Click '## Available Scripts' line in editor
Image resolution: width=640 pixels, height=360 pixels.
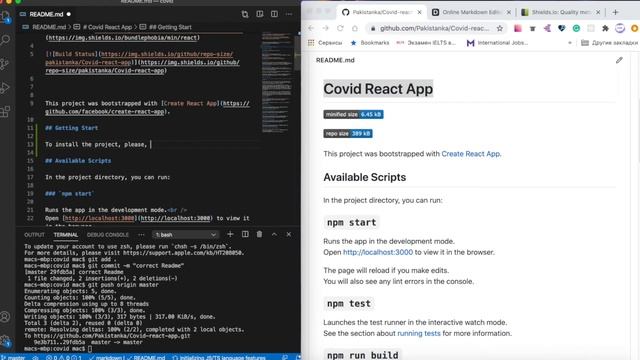[78, 161]
